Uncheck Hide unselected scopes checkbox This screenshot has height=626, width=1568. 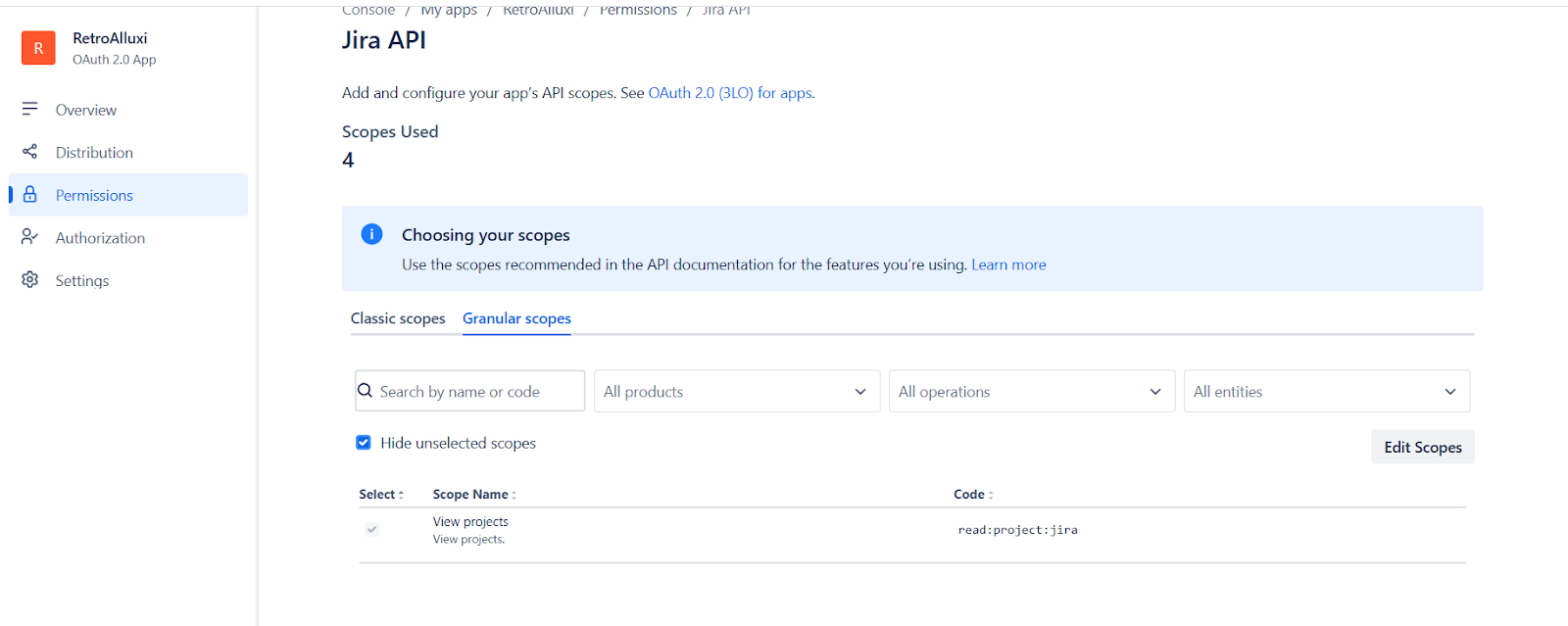[x=364, y=443]
